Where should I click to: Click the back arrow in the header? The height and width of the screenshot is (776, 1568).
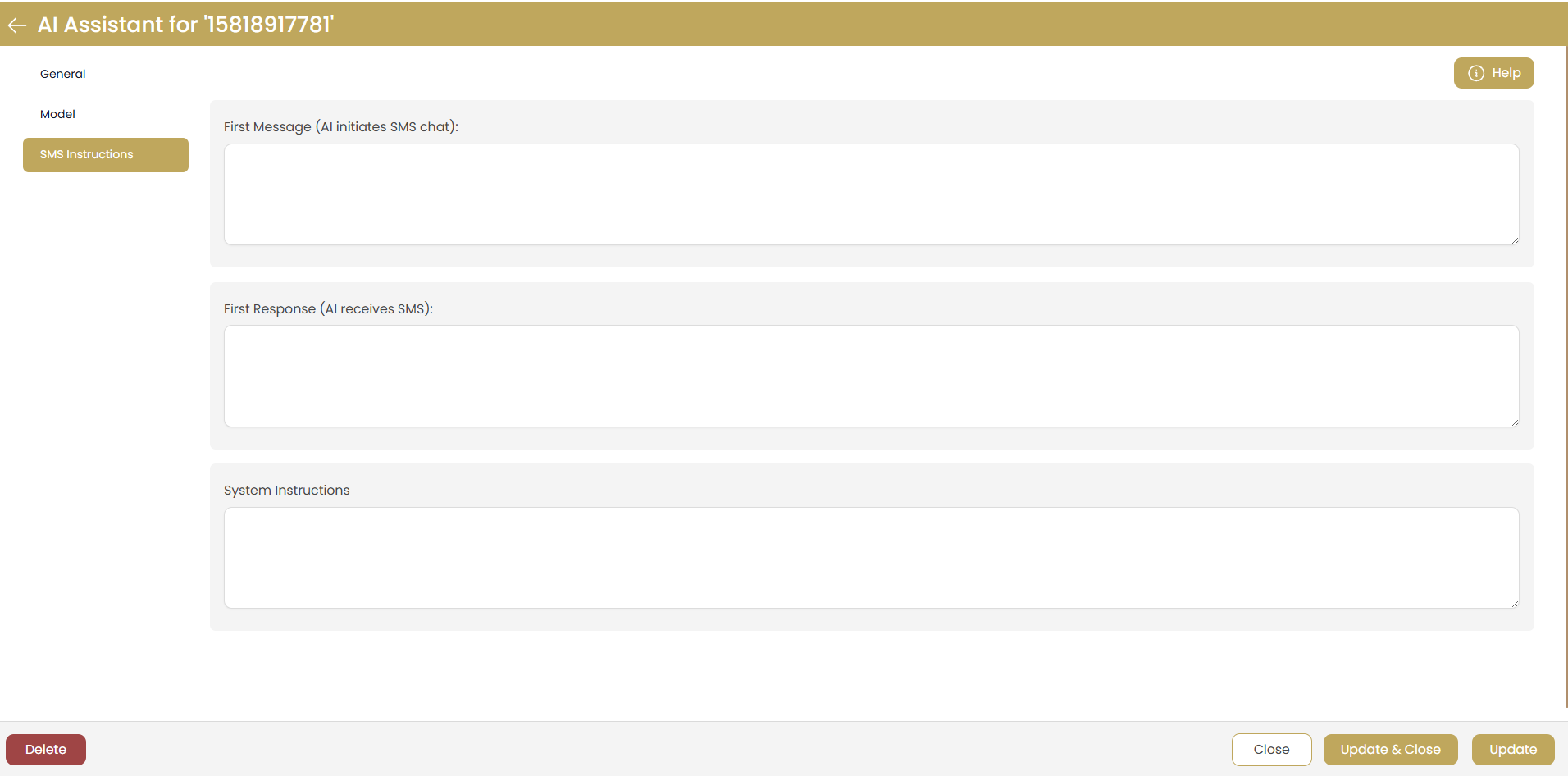coord(16,25)
